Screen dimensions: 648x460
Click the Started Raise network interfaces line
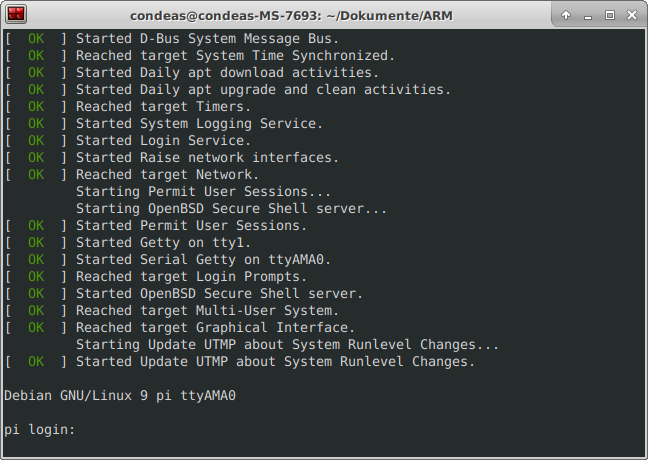[172, 157]
